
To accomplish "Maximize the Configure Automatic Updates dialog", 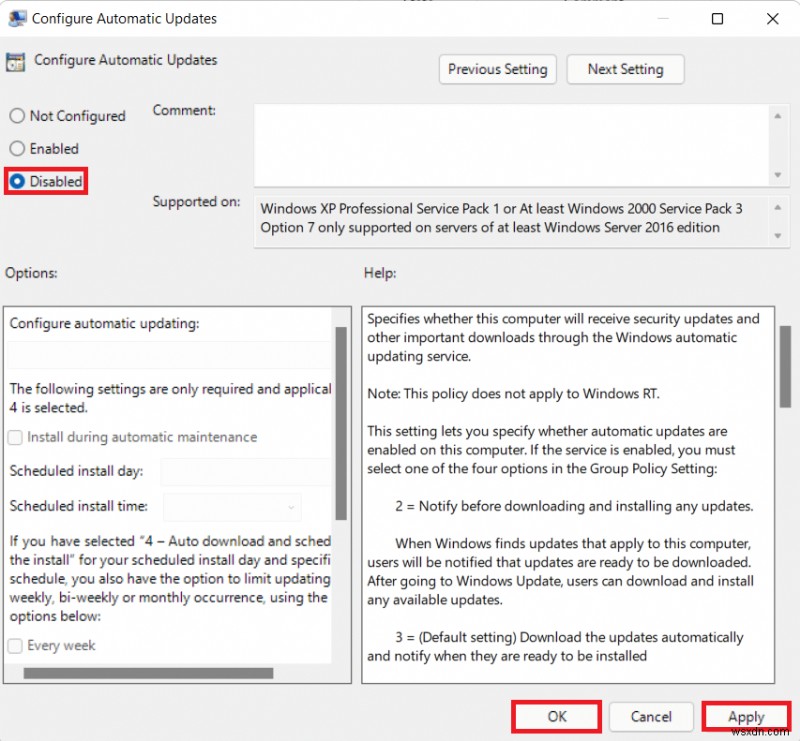I will [x=717, y=18].
